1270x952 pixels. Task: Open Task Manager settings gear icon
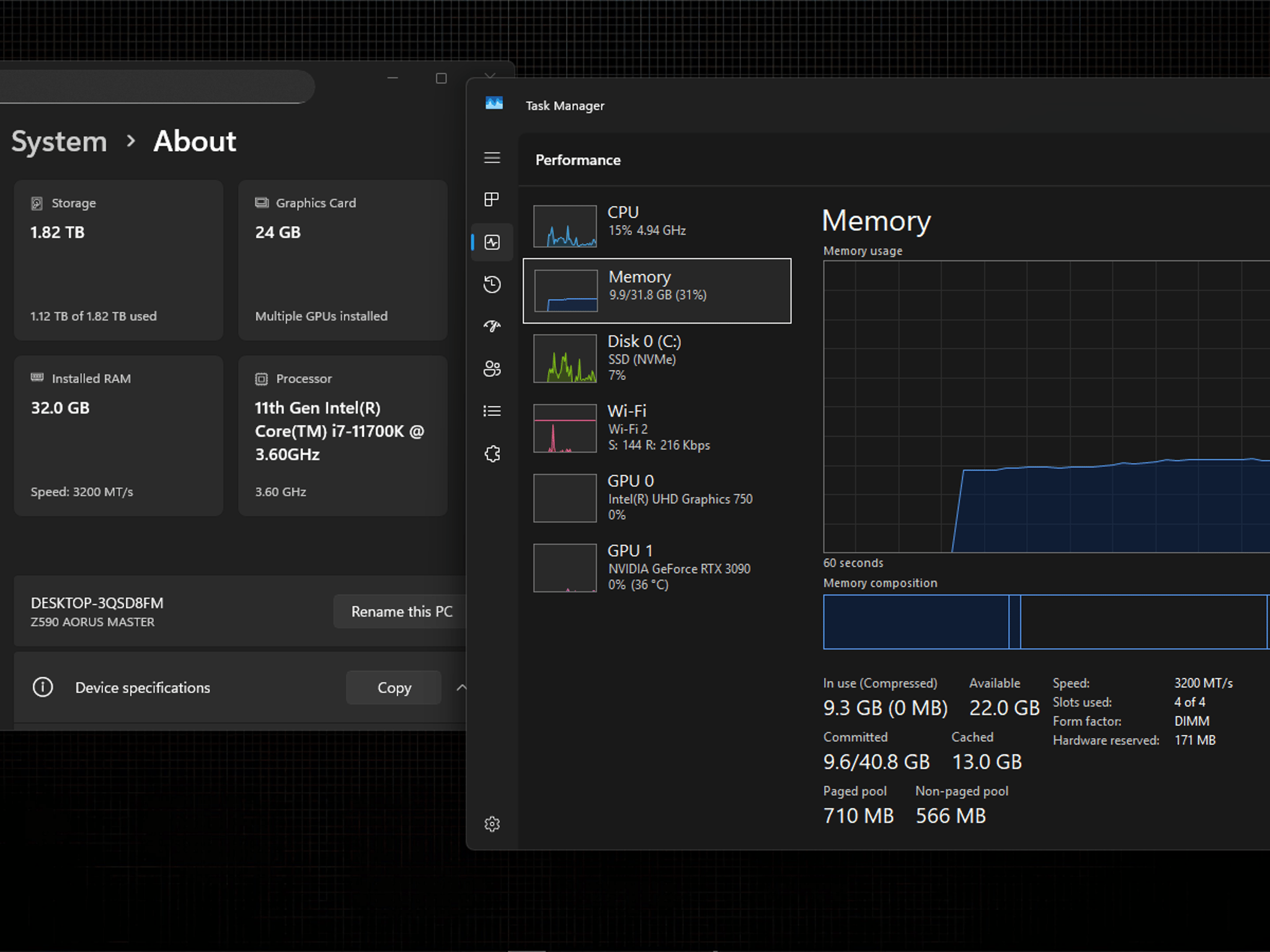pyautogui.click(x=492, y=824)
